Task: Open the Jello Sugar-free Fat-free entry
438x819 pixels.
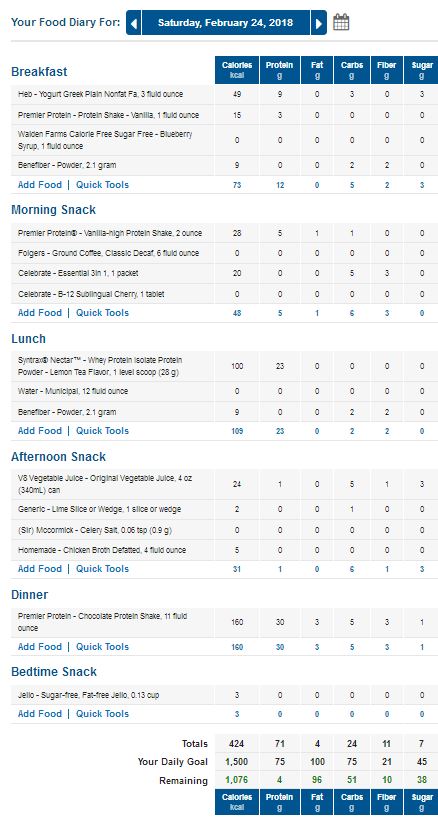Action: (89, 695)
